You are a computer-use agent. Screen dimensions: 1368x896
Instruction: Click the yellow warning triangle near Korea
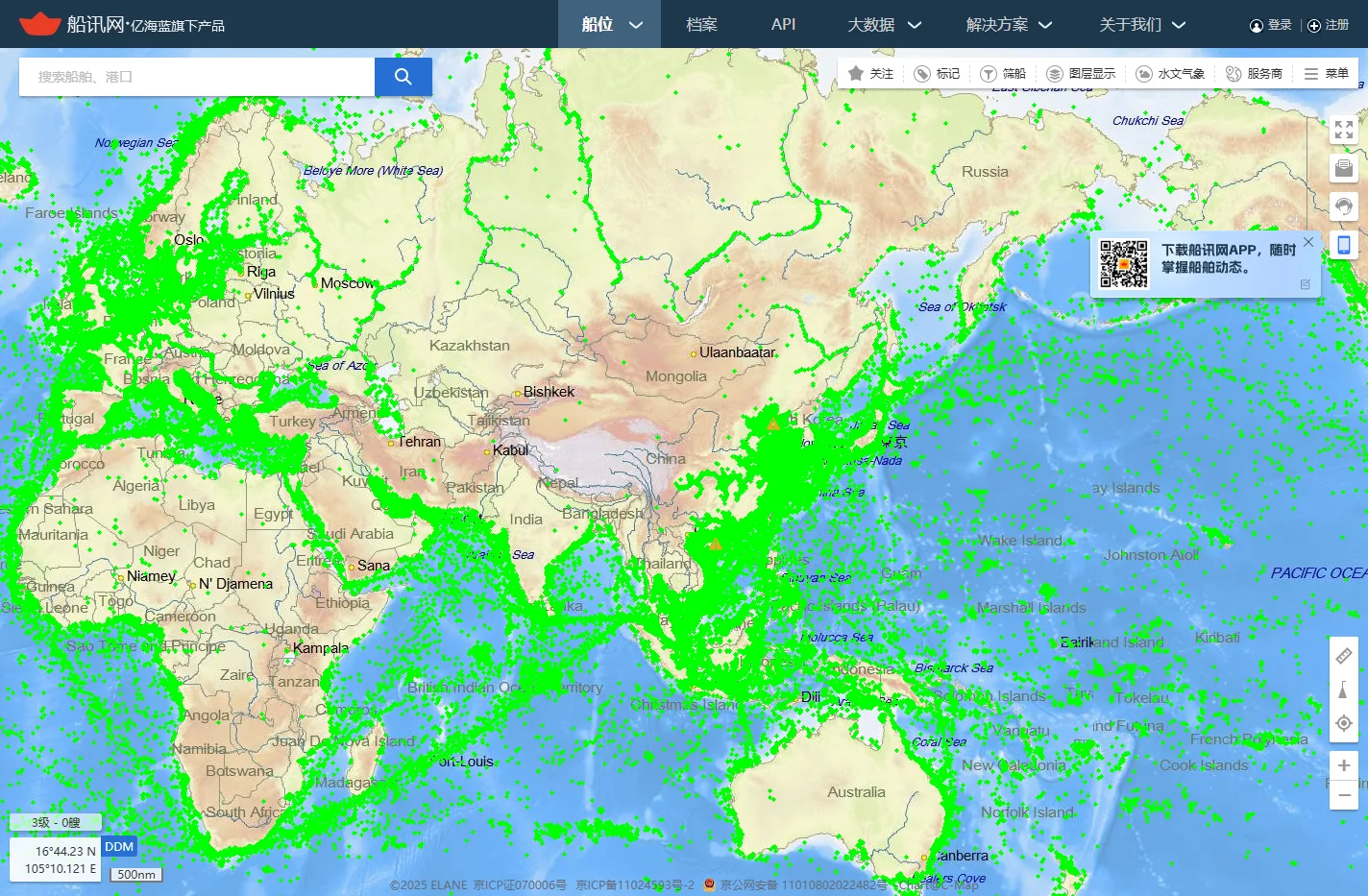point(773,424)
